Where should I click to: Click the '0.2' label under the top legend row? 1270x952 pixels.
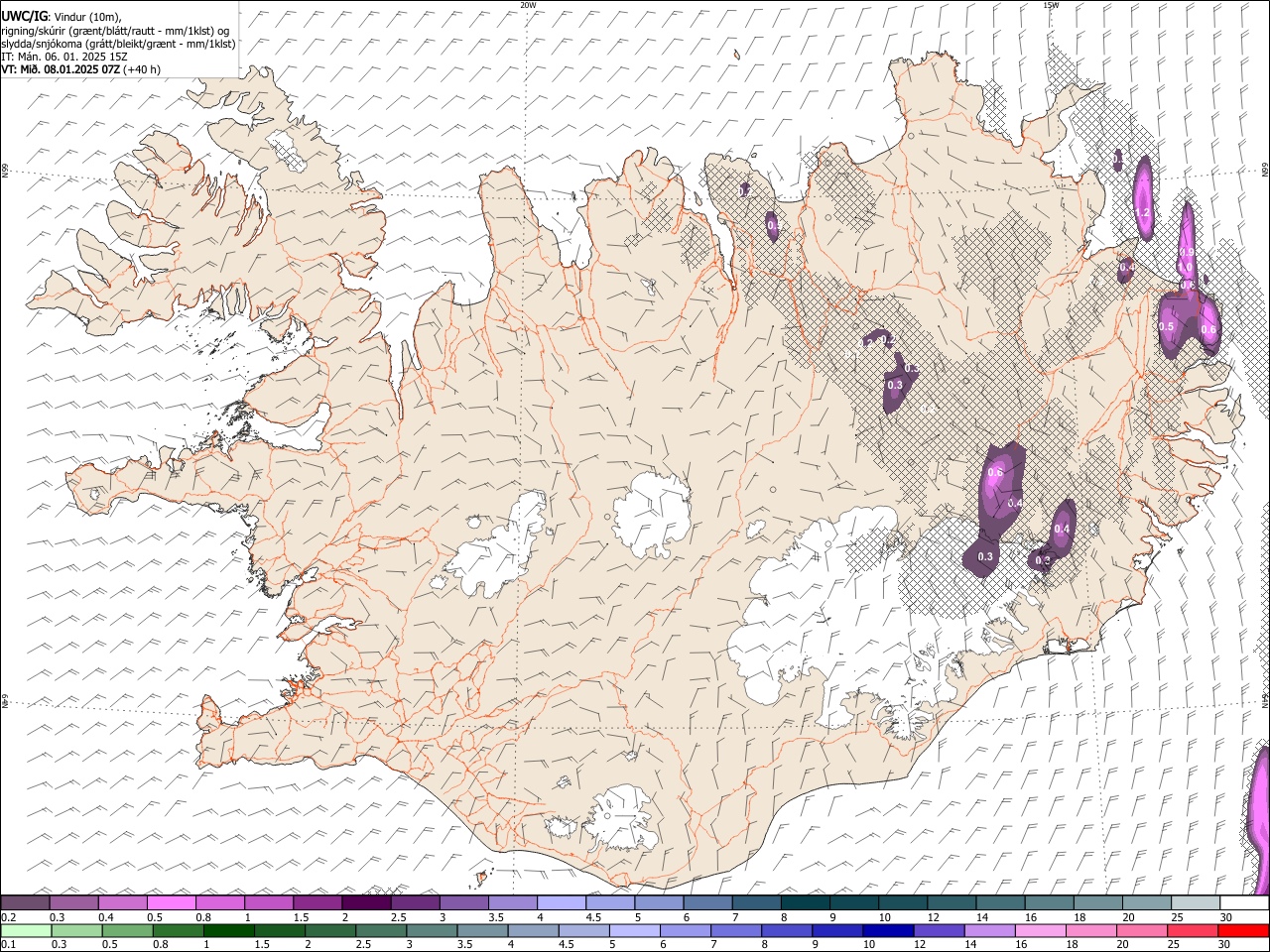click(x=7, y=917)
